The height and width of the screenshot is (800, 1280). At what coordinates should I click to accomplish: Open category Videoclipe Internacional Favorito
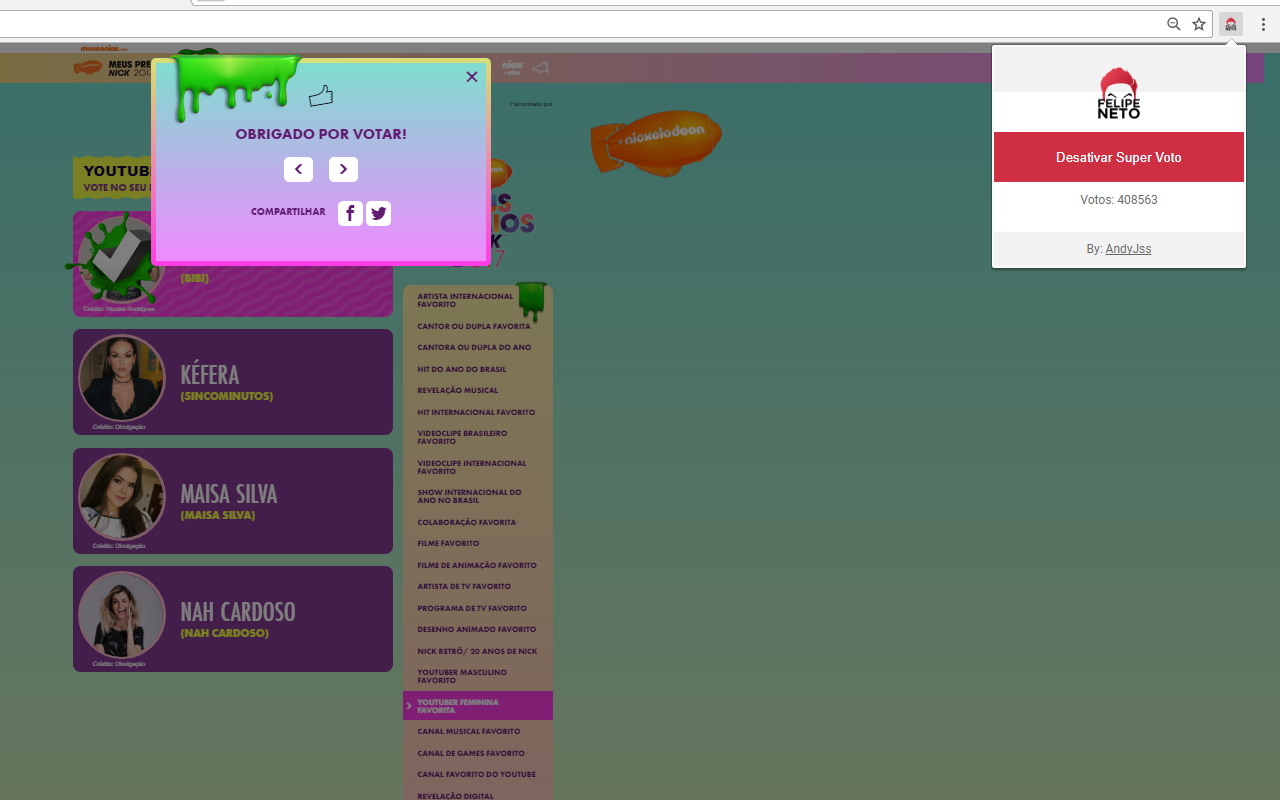(x=471, y=467)
